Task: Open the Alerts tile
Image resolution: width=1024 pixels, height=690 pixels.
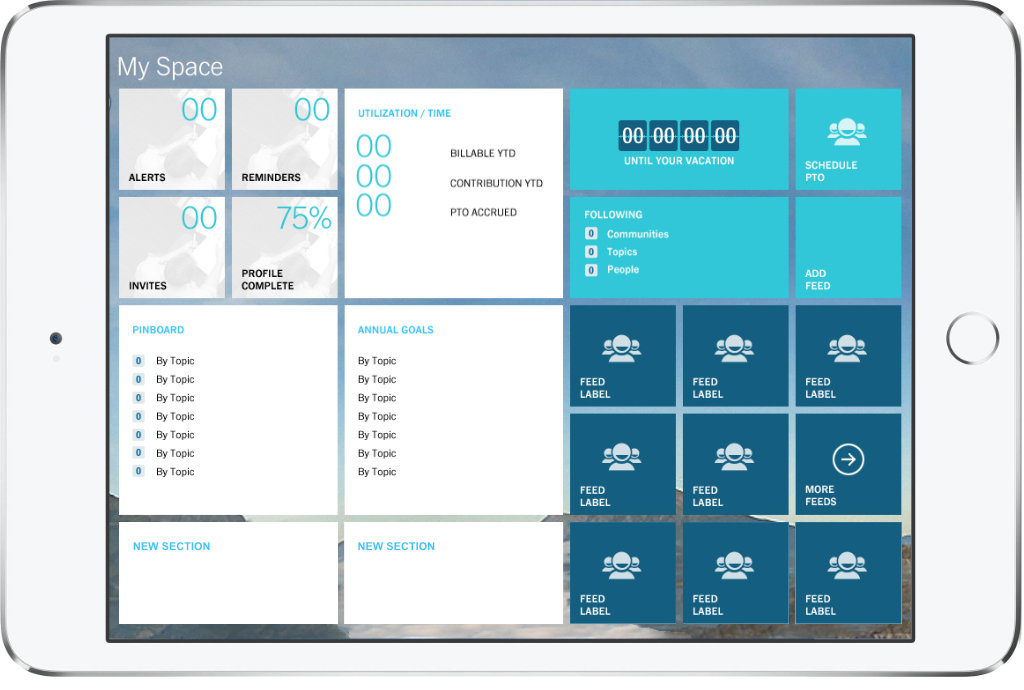Action: [x=172, y=139]
